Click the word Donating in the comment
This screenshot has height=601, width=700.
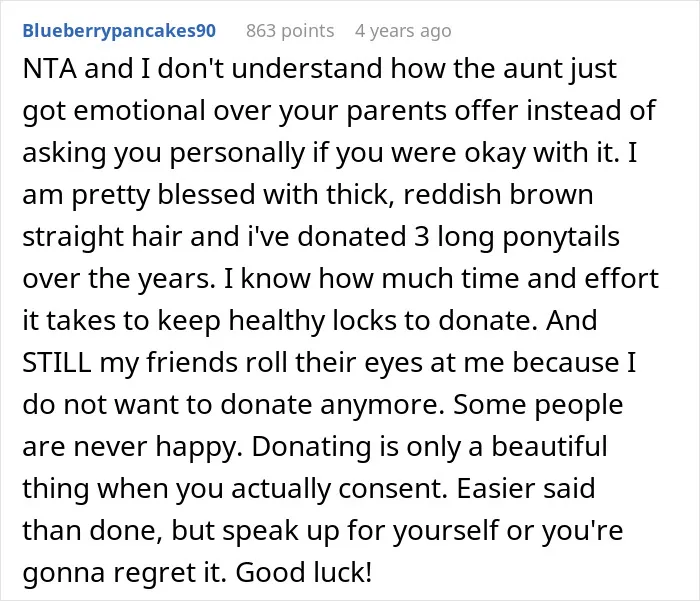[x=312, y=447]
